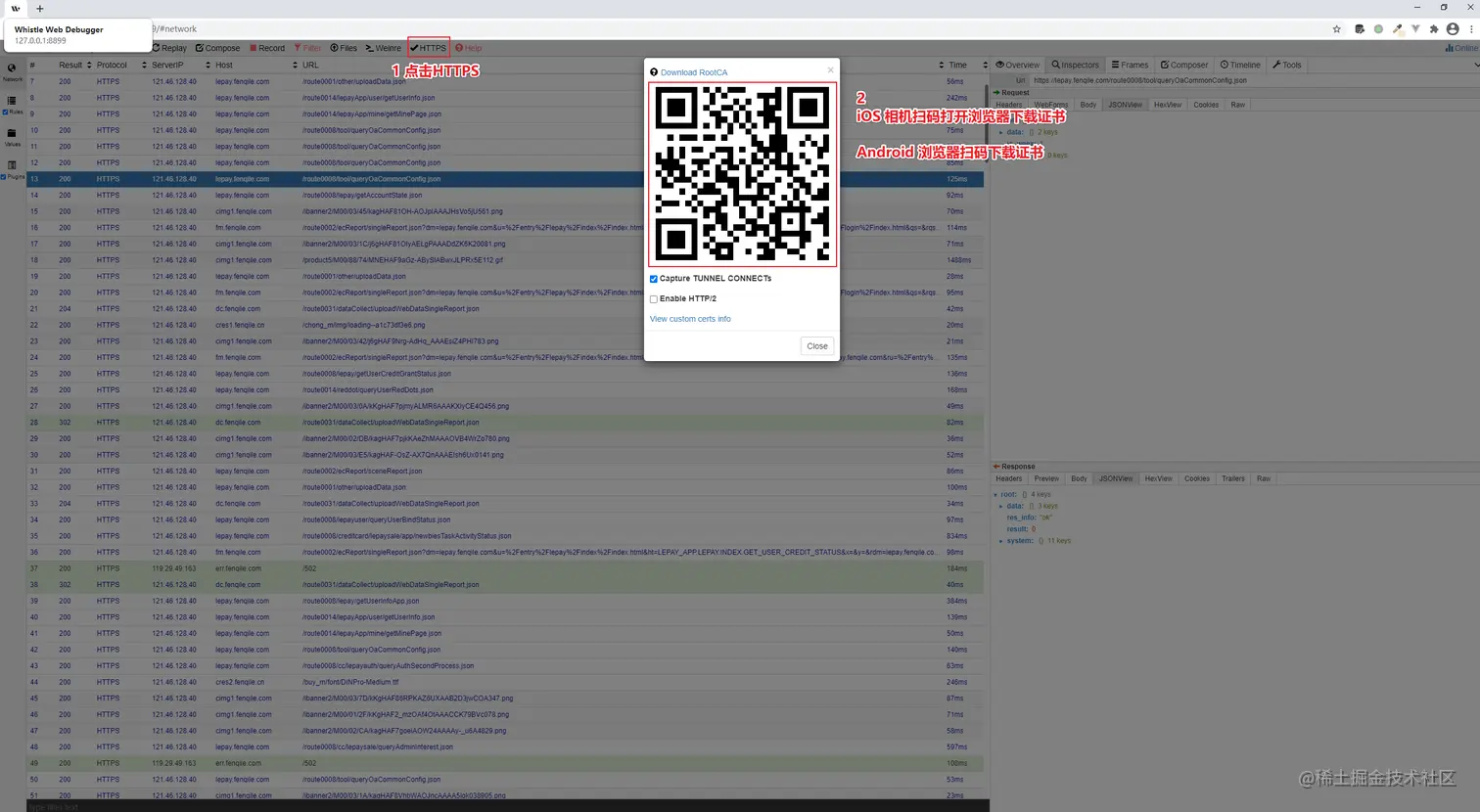Switch to the Frames tab
This screenshot has height=812, width=1480.
point(1130,66)
